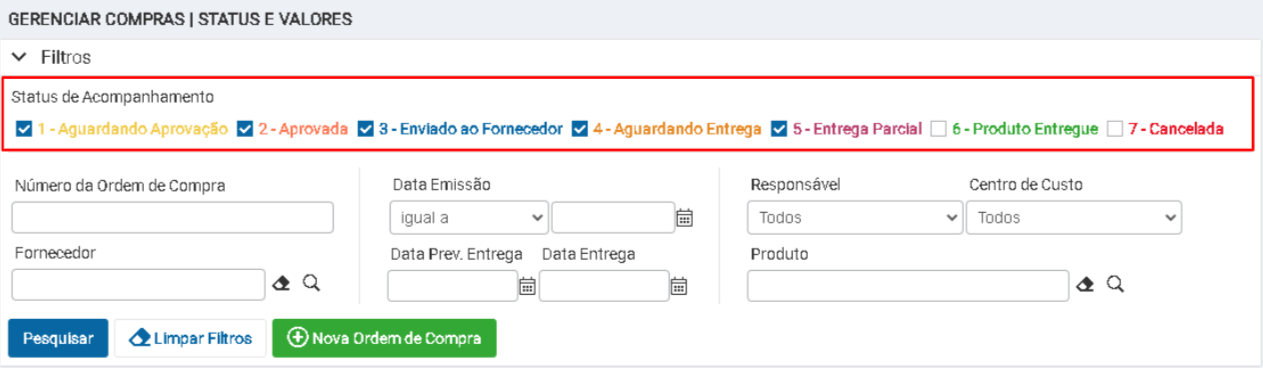Viewport: 1263px width, 369px height.
Task: Open the Data Emissão calendar picker
Action: point(685,218)
